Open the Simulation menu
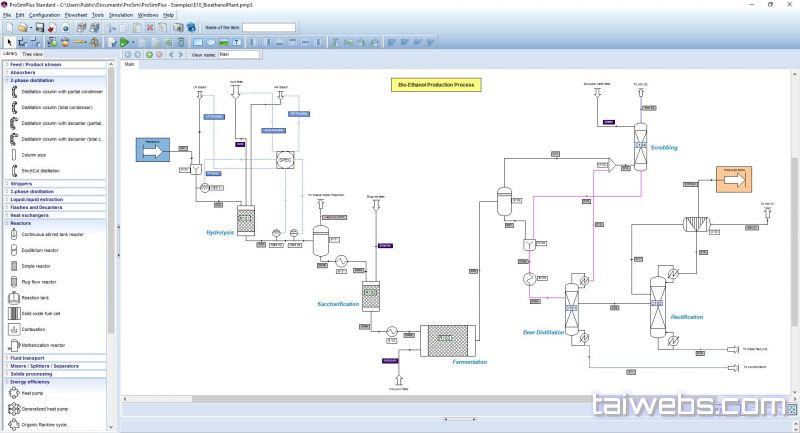 click(120, 15)
